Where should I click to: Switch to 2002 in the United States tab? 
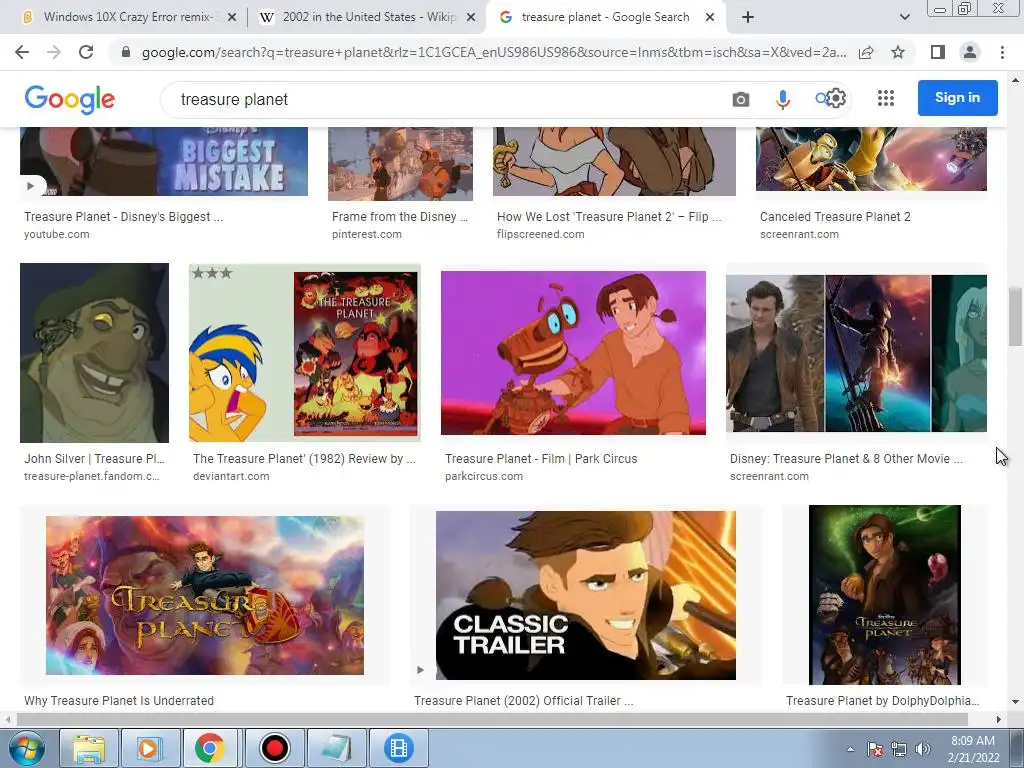coord(366,17)
